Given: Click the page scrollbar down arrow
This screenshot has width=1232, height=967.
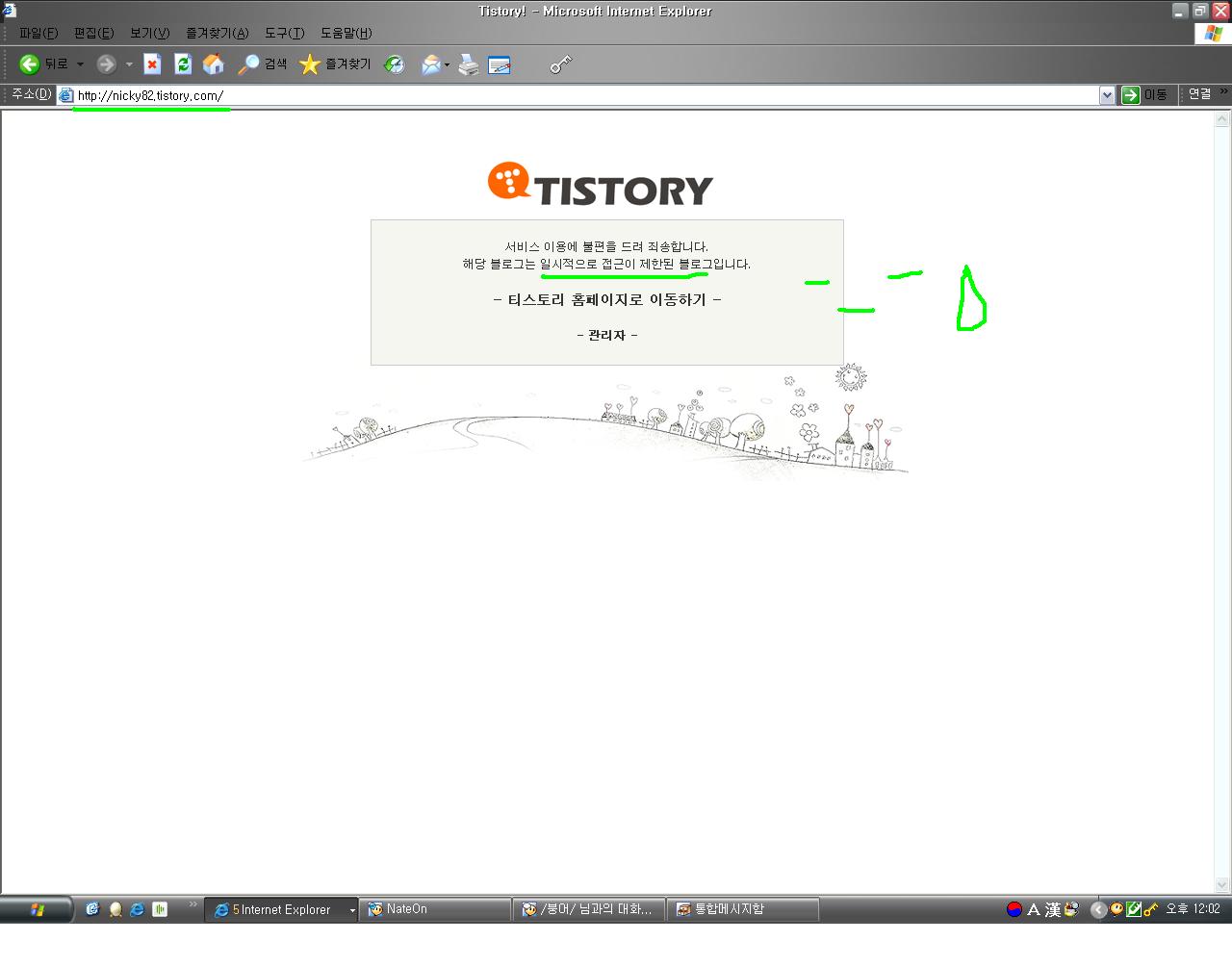Looking at the screenshot, I should (1222, 885).
